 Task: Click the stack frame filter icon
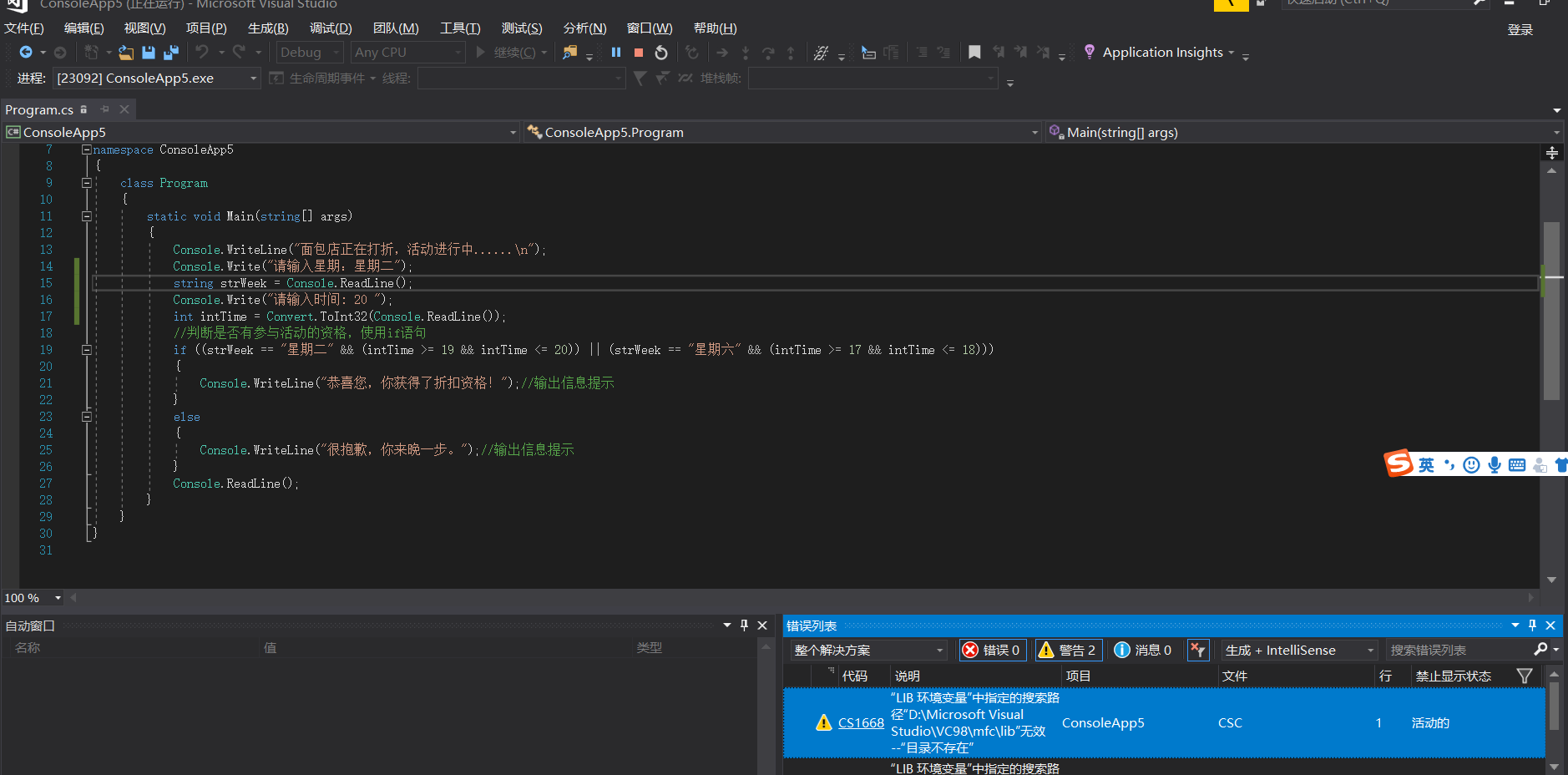click(x=640, y=79)
